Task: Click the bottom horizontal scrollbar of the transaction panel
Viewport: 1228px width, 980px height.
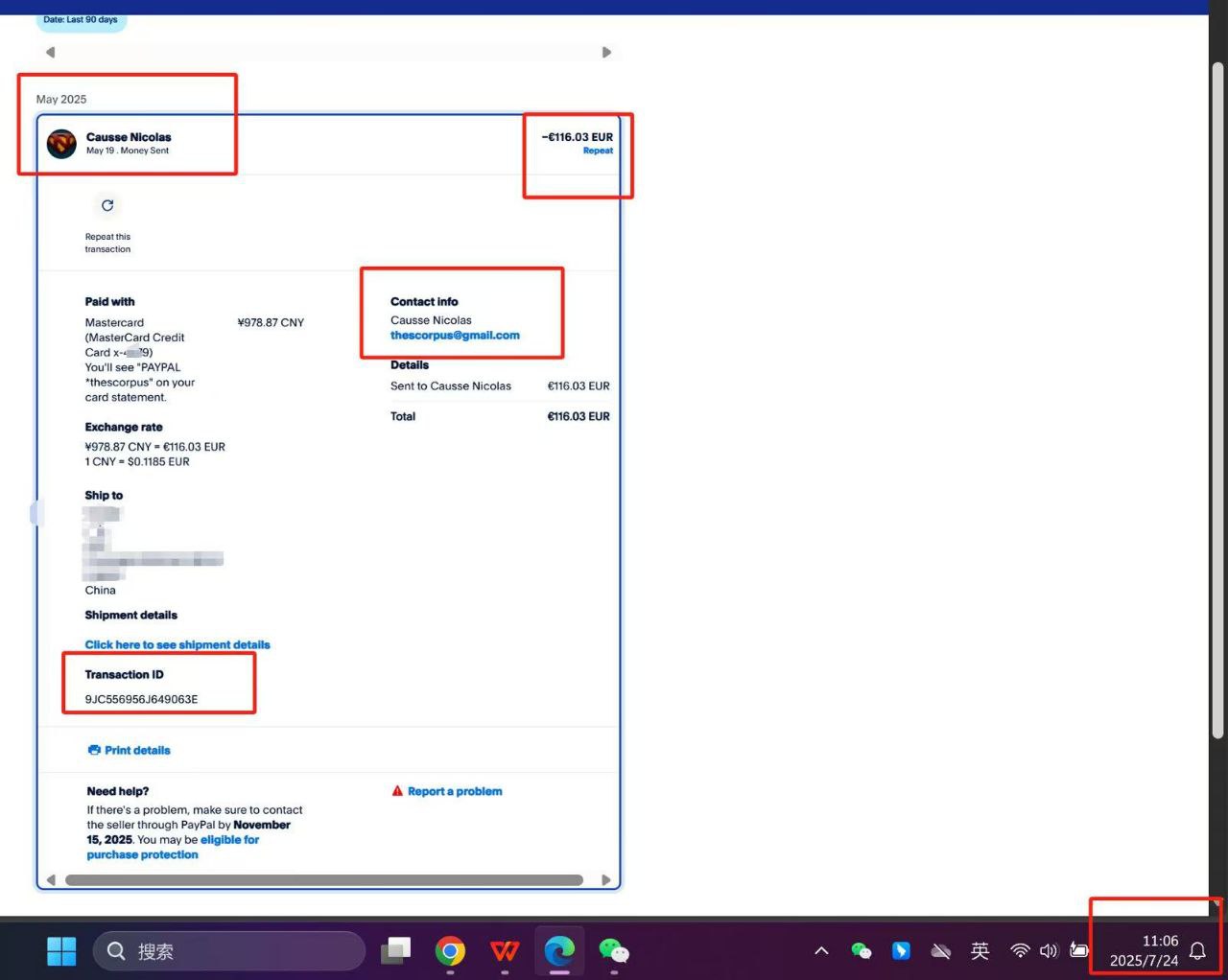Action: point(324,879)
